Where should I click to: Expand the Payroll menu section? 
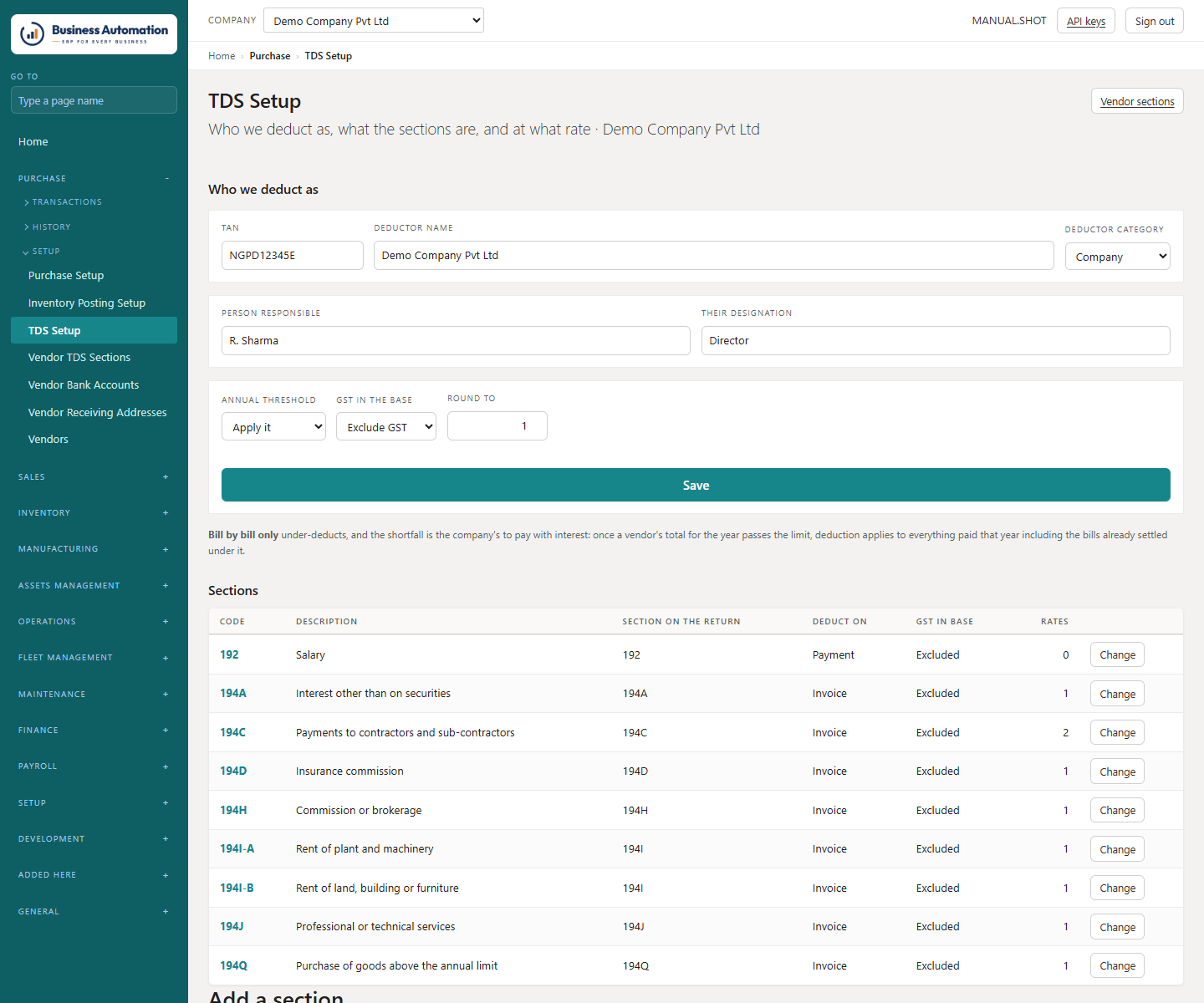pyautogui.click(x=94, y=766)
